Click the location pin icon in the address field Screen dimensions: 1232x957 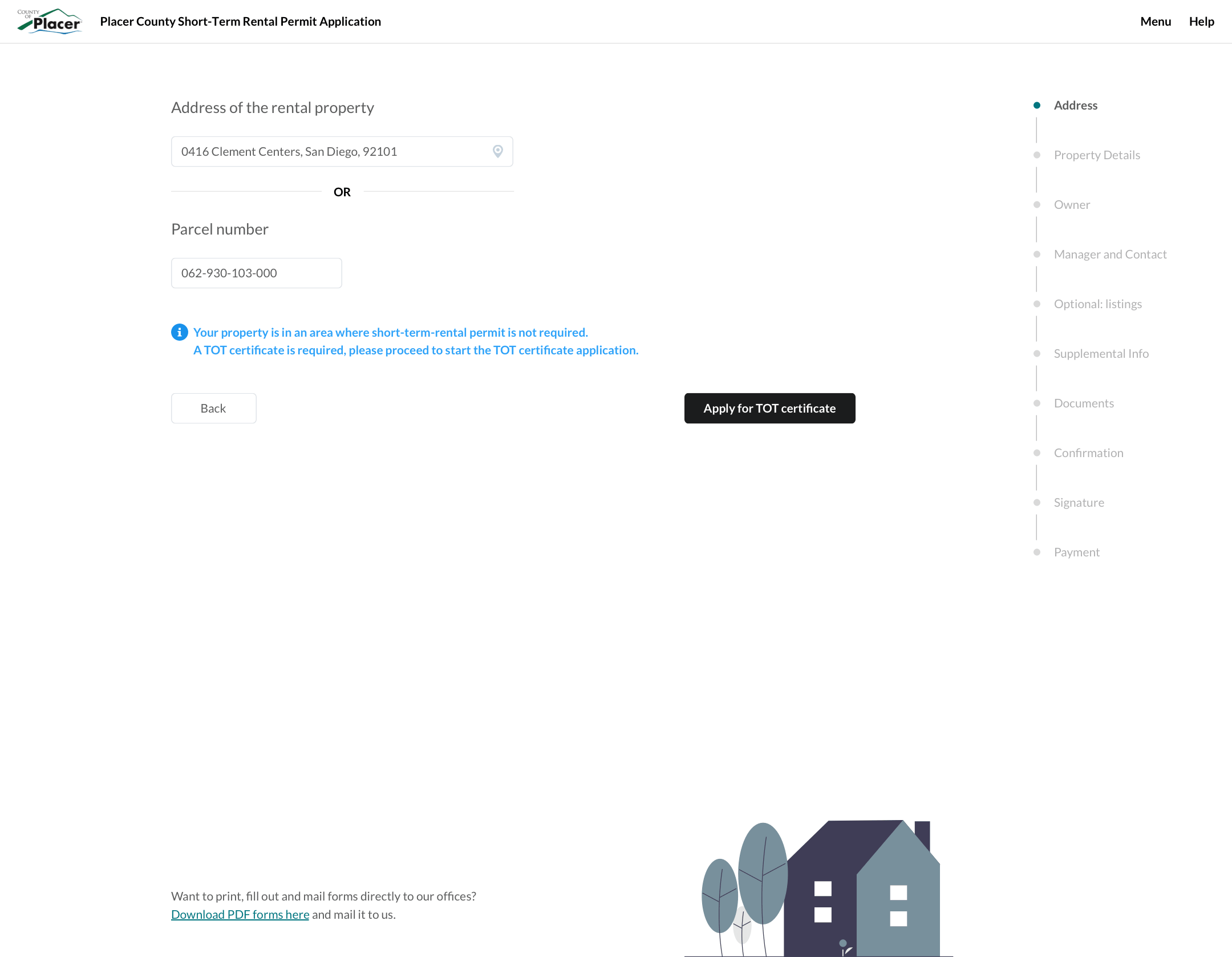497,151
